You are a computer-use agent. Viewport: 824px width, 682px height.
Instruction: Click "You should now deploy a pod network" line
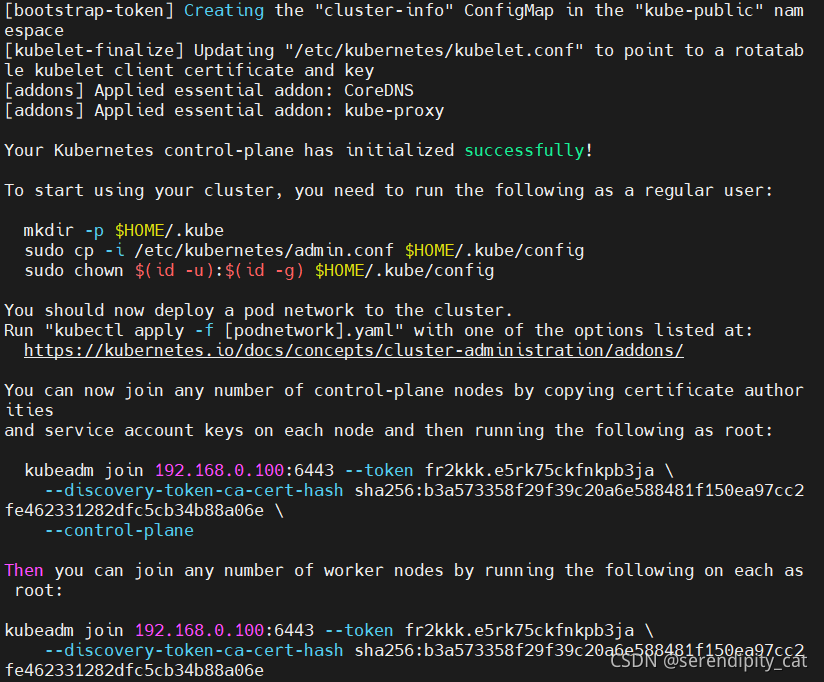pyautogui.click(x=258, y=311)
